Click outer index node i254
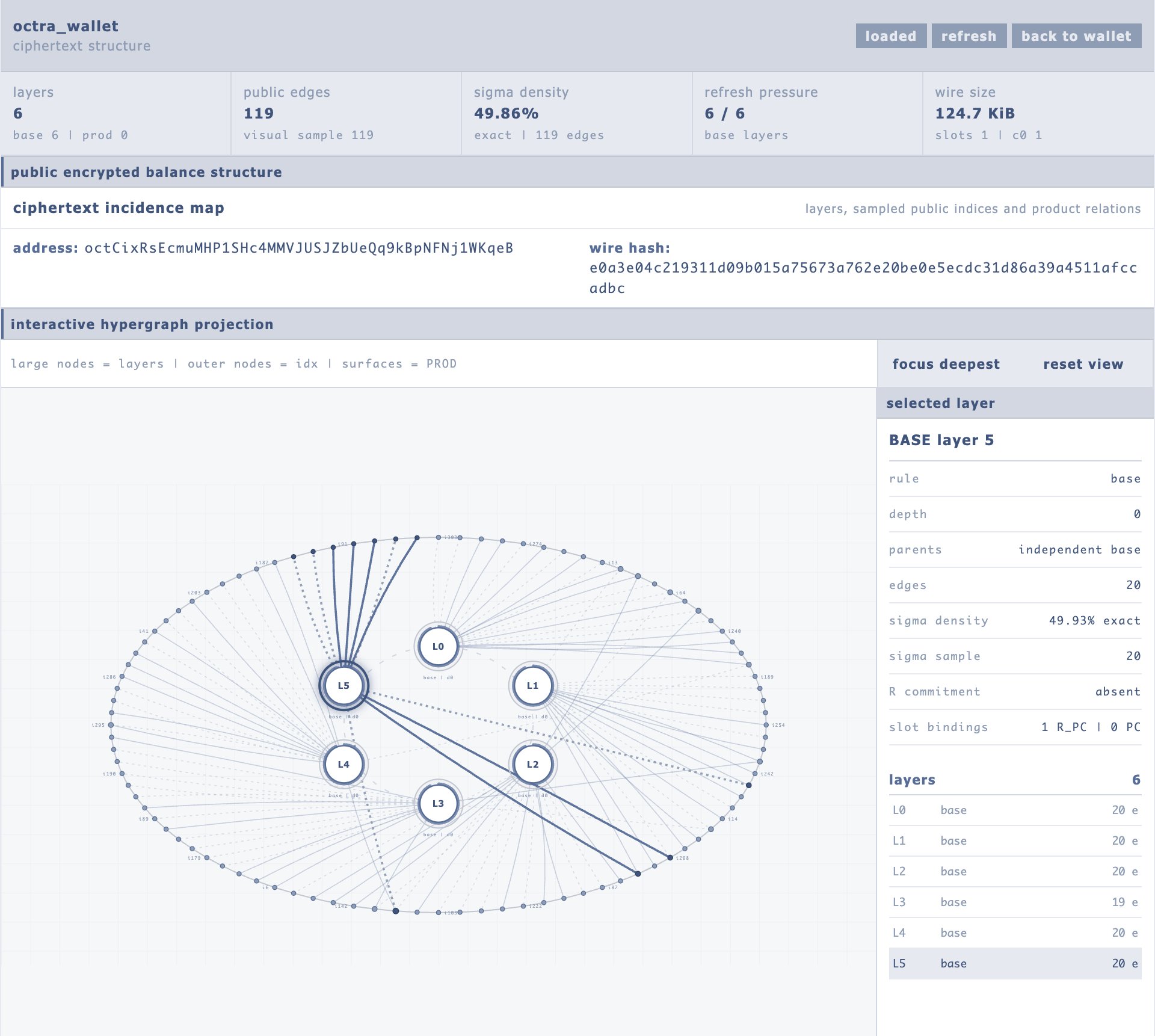 765,725
